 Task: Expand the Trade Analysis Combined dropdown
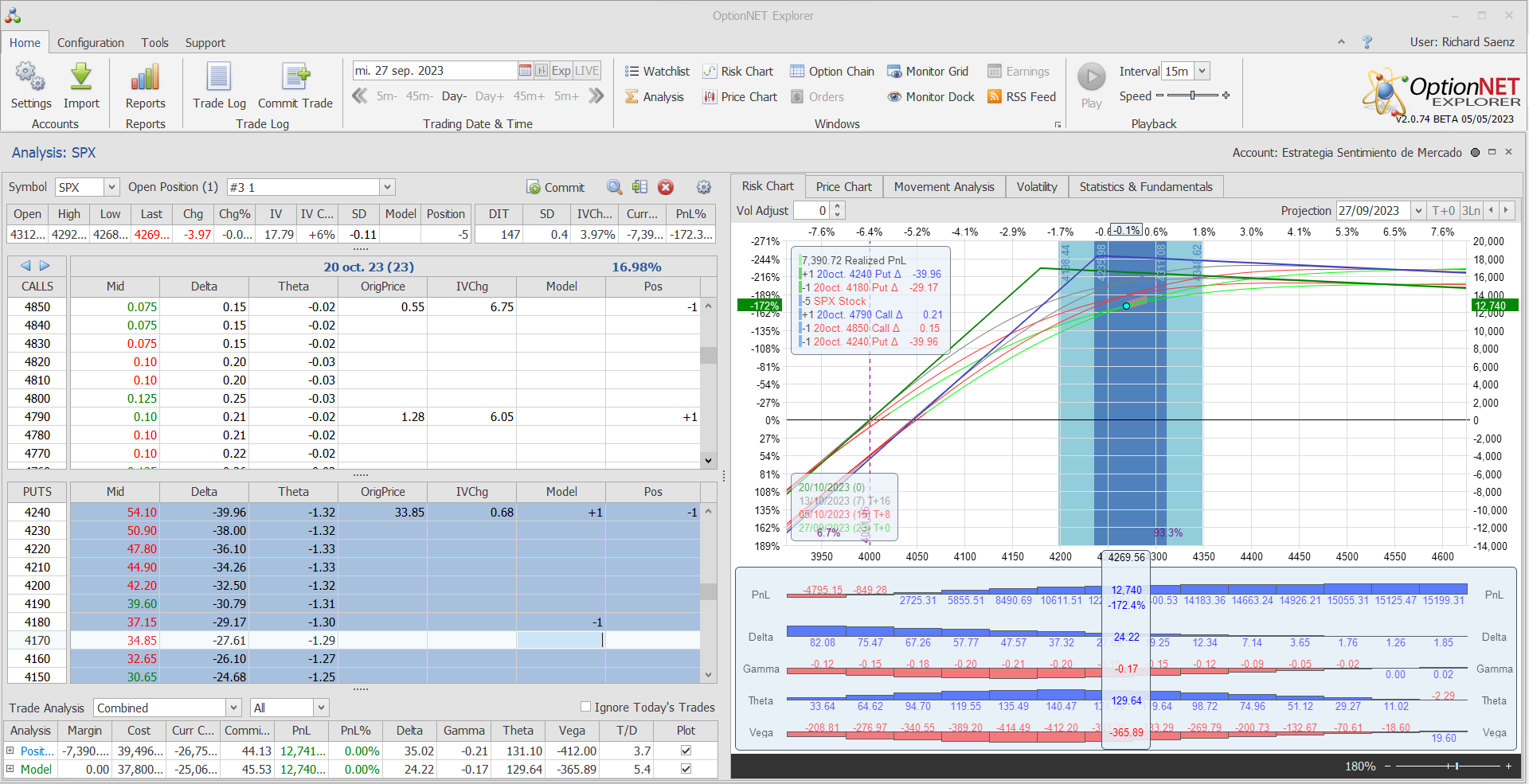pyautogui.click(x=233, y=708)
